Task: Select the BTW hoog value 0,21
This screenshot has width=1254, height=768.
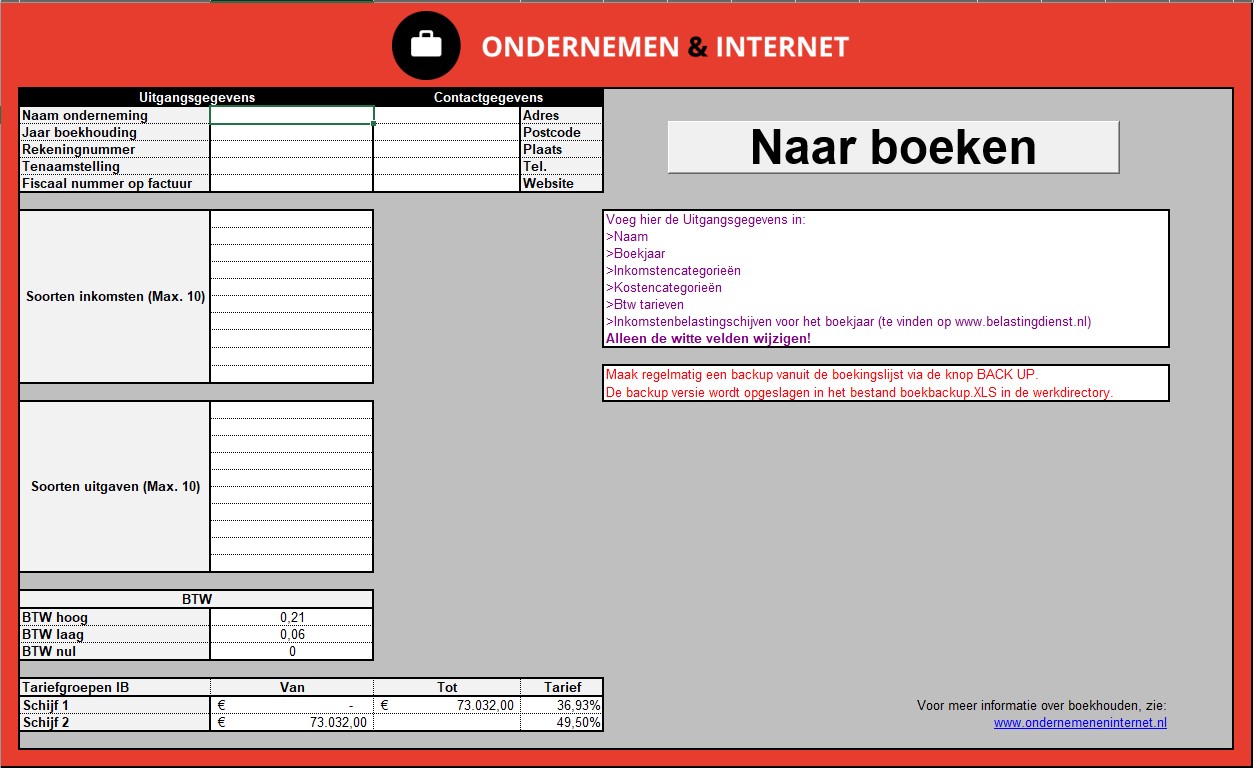Action: (290, 617)
